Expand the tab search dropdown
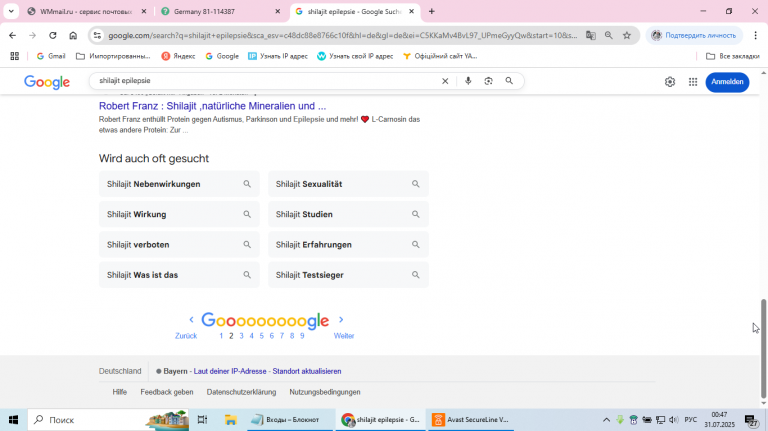 pyautogui.click(x=11, y=11)
